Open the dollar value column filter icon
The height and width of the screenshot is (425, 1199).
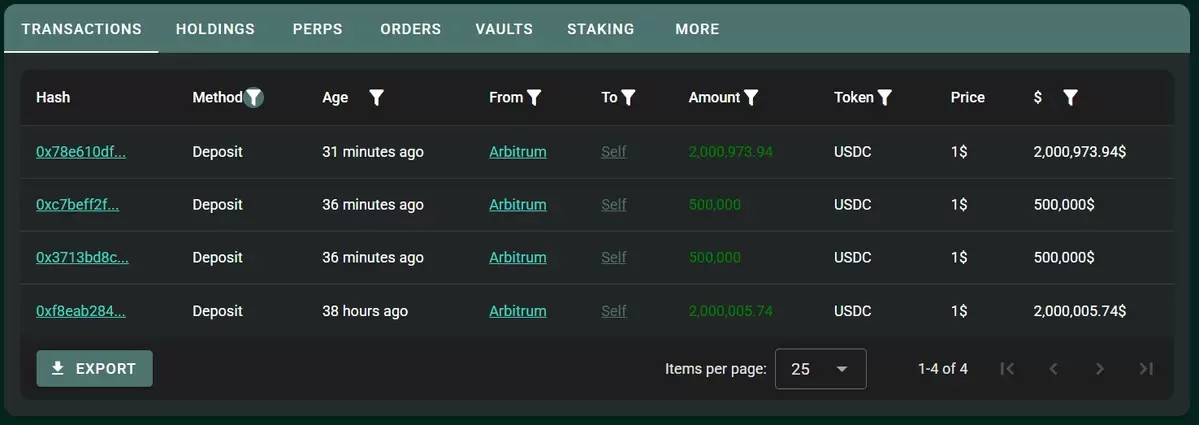click(x=1071, y=98)
